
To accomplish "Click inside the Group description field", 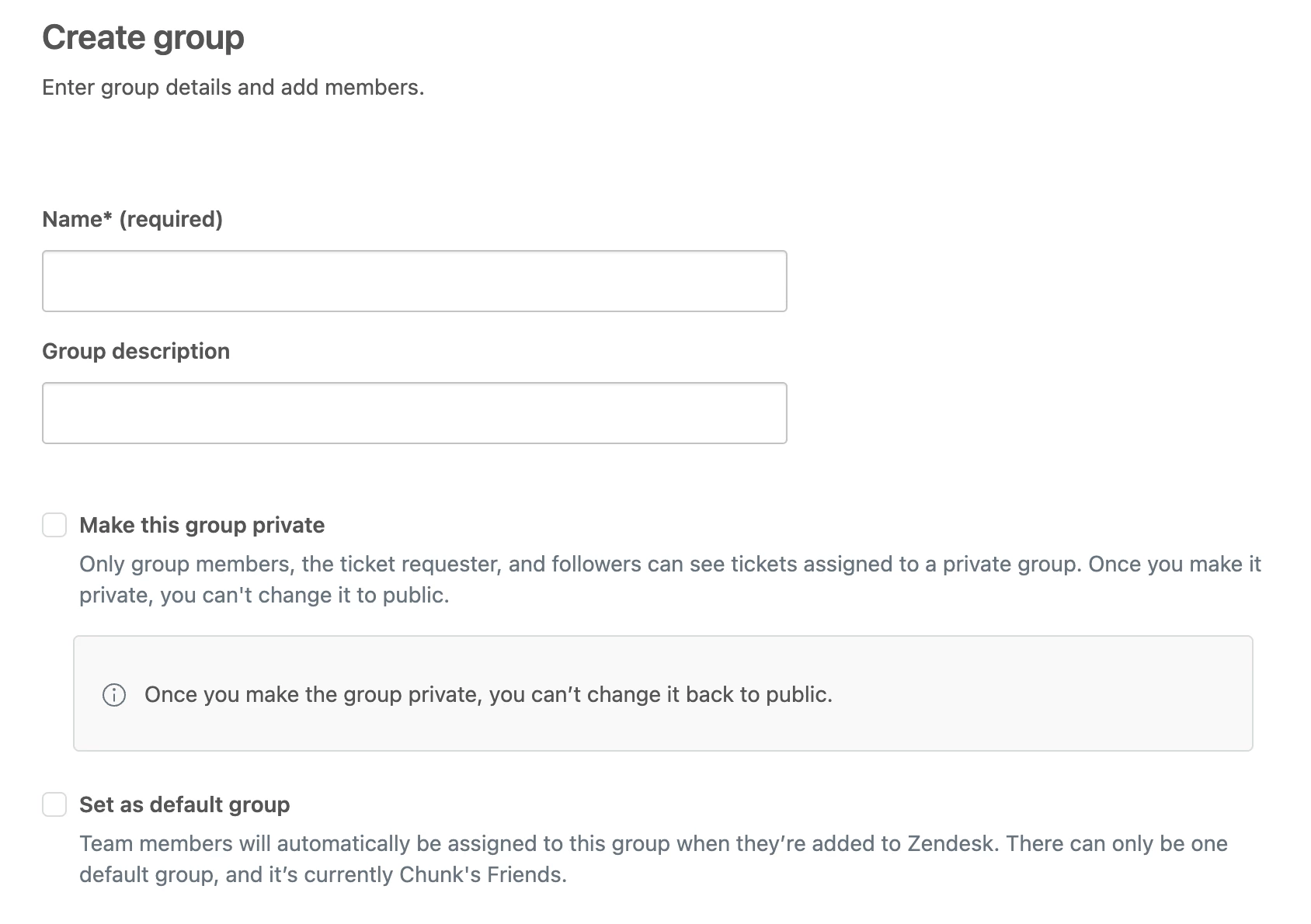I will coord(414,413).
